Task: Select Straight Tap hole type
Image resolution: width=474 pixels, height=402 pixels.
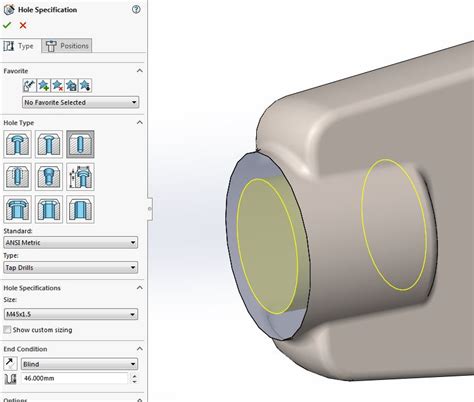Action: [17, 177]
